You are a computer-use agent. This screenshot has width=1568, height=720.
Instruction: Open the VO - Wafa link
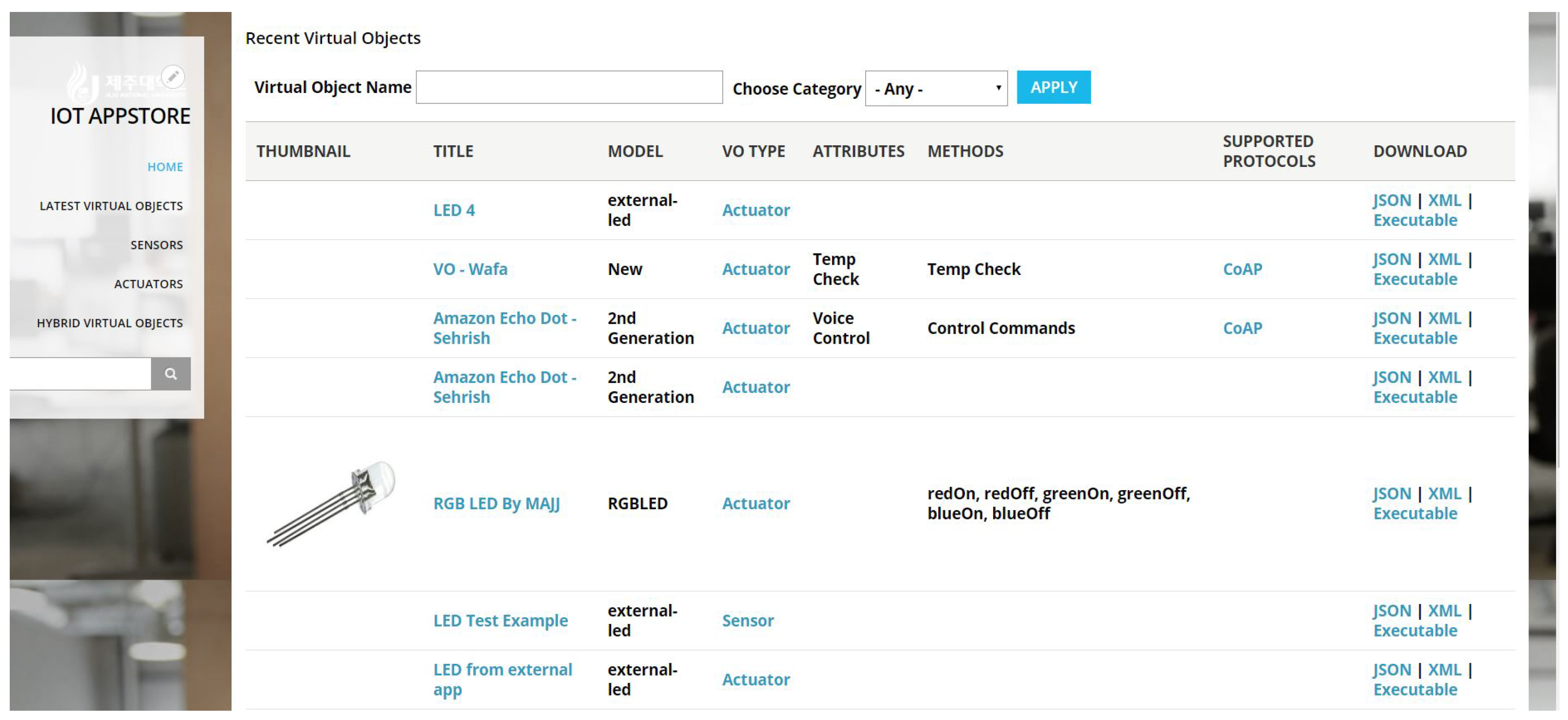tap(470, 269)
